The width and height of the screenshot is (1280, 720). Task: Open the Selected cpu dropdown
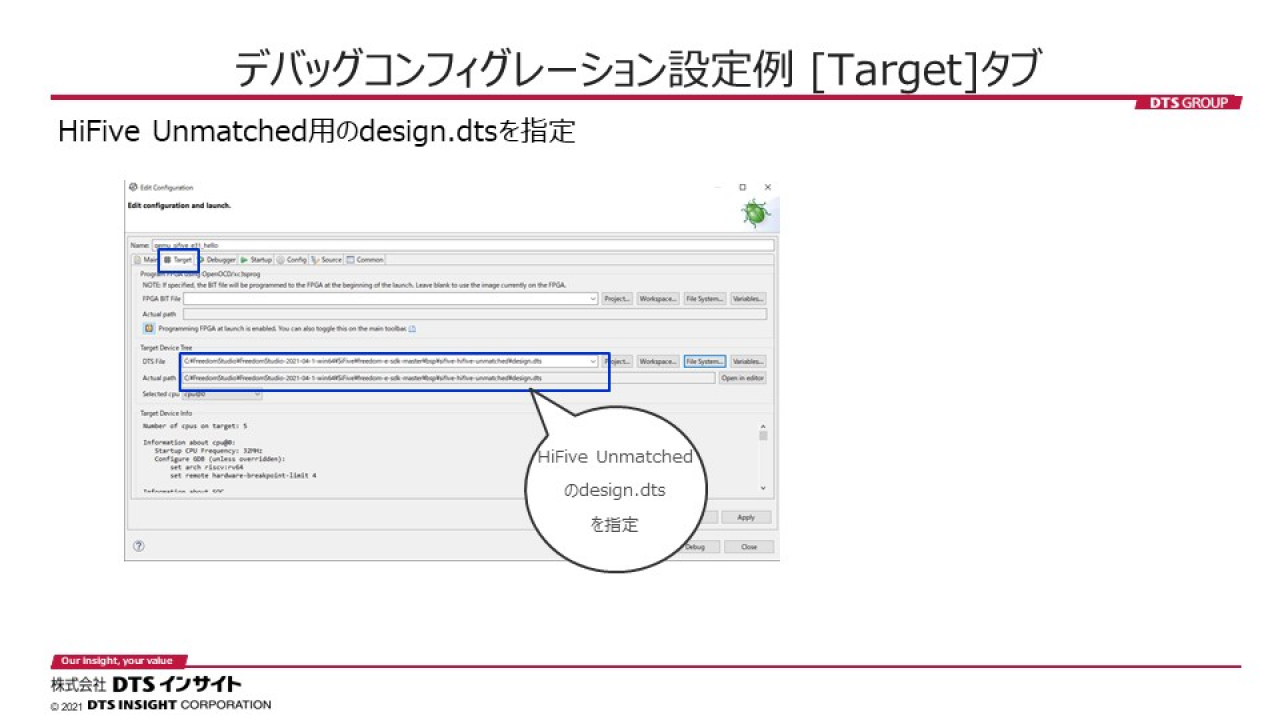[x=222, y=394]
